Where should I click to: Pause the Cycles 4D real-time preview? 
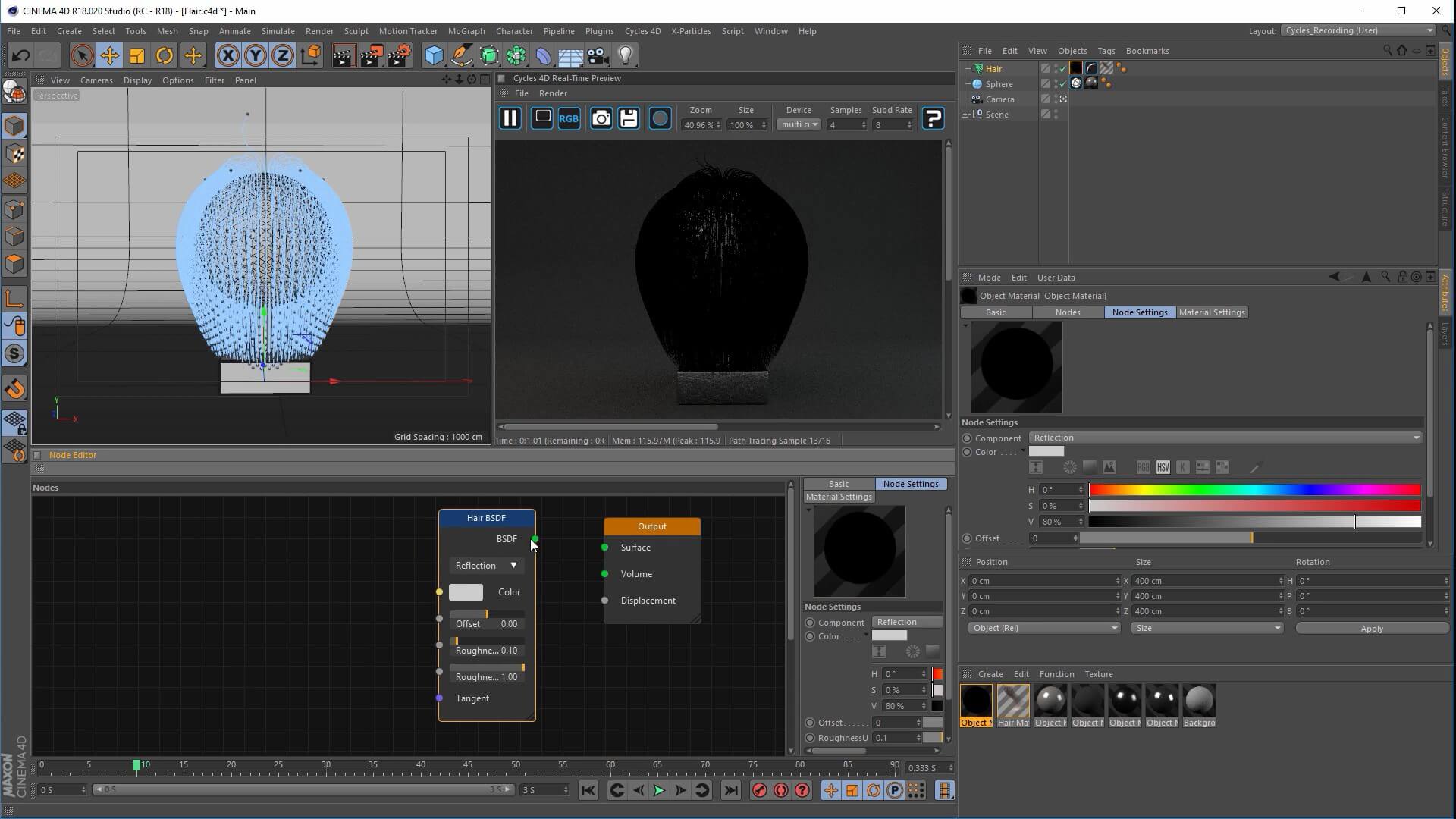510,118
